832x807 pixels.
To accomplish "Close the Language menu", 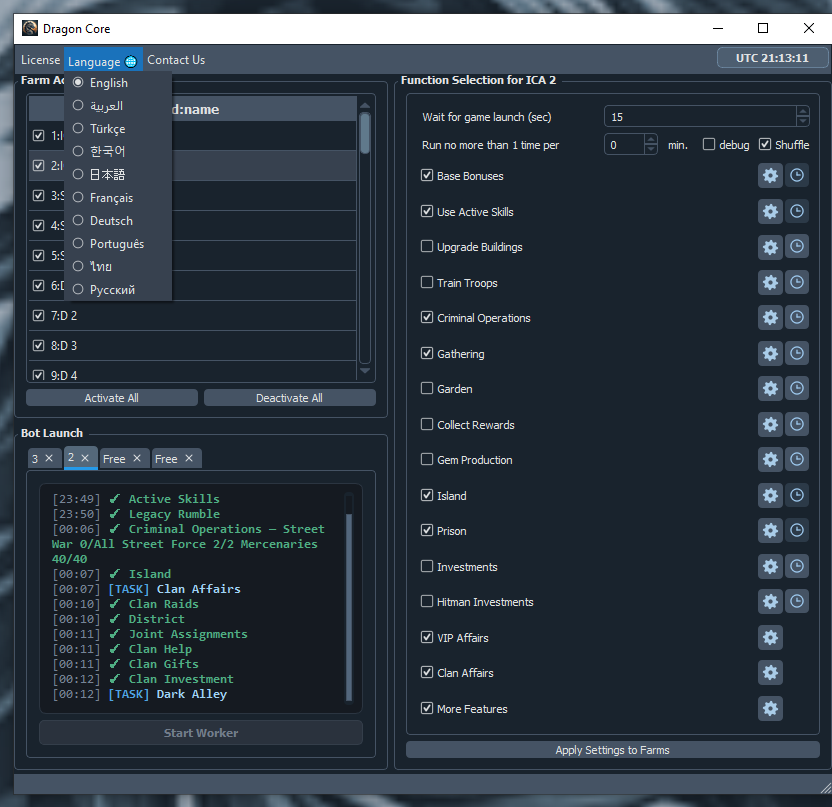I will [103, 61].
